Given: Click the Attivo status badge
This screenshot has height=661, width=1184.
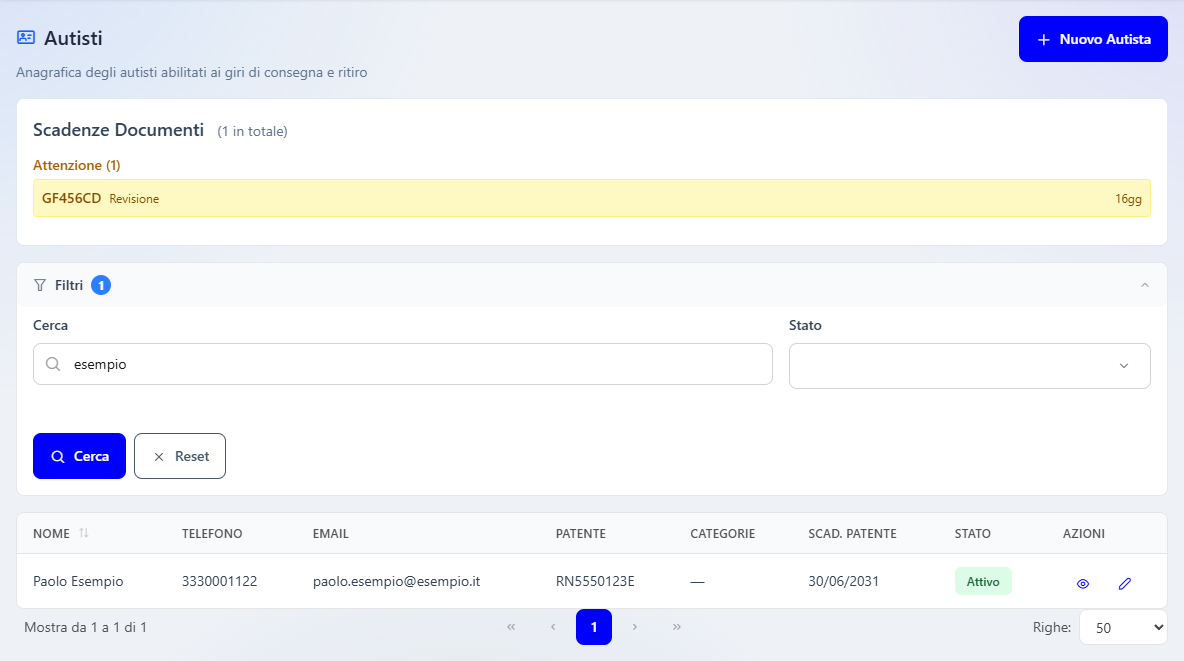Looking at the screenshot, I should (x=983, y=582).
